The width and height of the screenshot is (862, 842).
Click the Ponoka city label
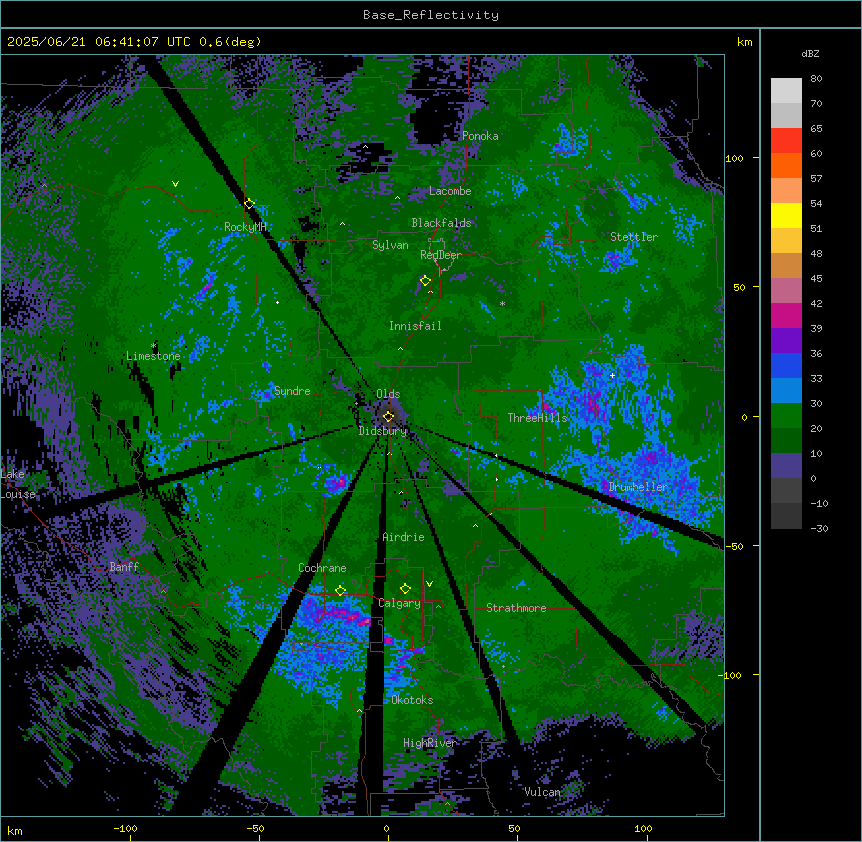click(480, 136)
